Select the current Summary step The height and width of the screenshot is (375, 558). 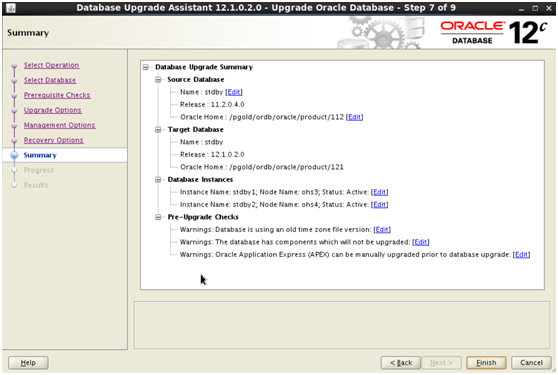pyautogui.click(x=40, y=155)
